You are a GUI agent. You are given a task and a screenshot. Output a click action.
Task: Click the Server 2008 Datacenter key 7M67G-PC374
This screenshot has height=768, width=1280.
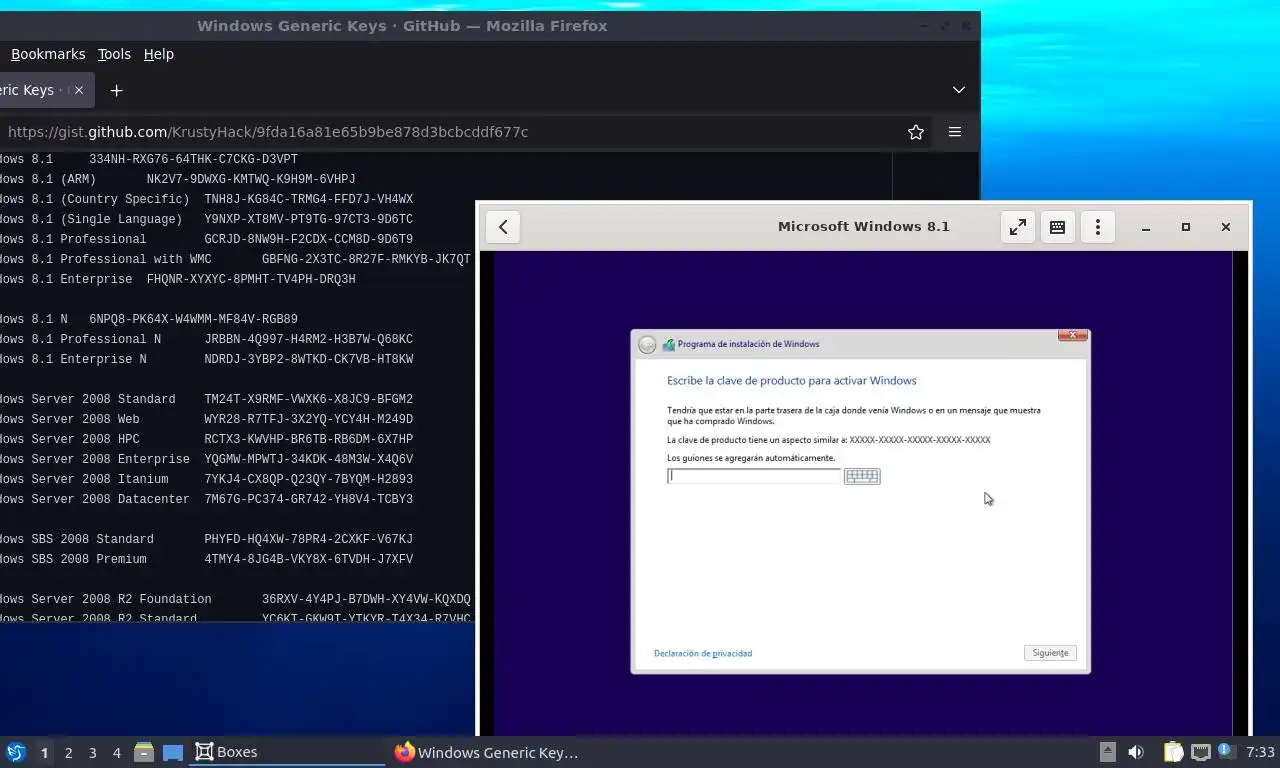click(309, 499)
